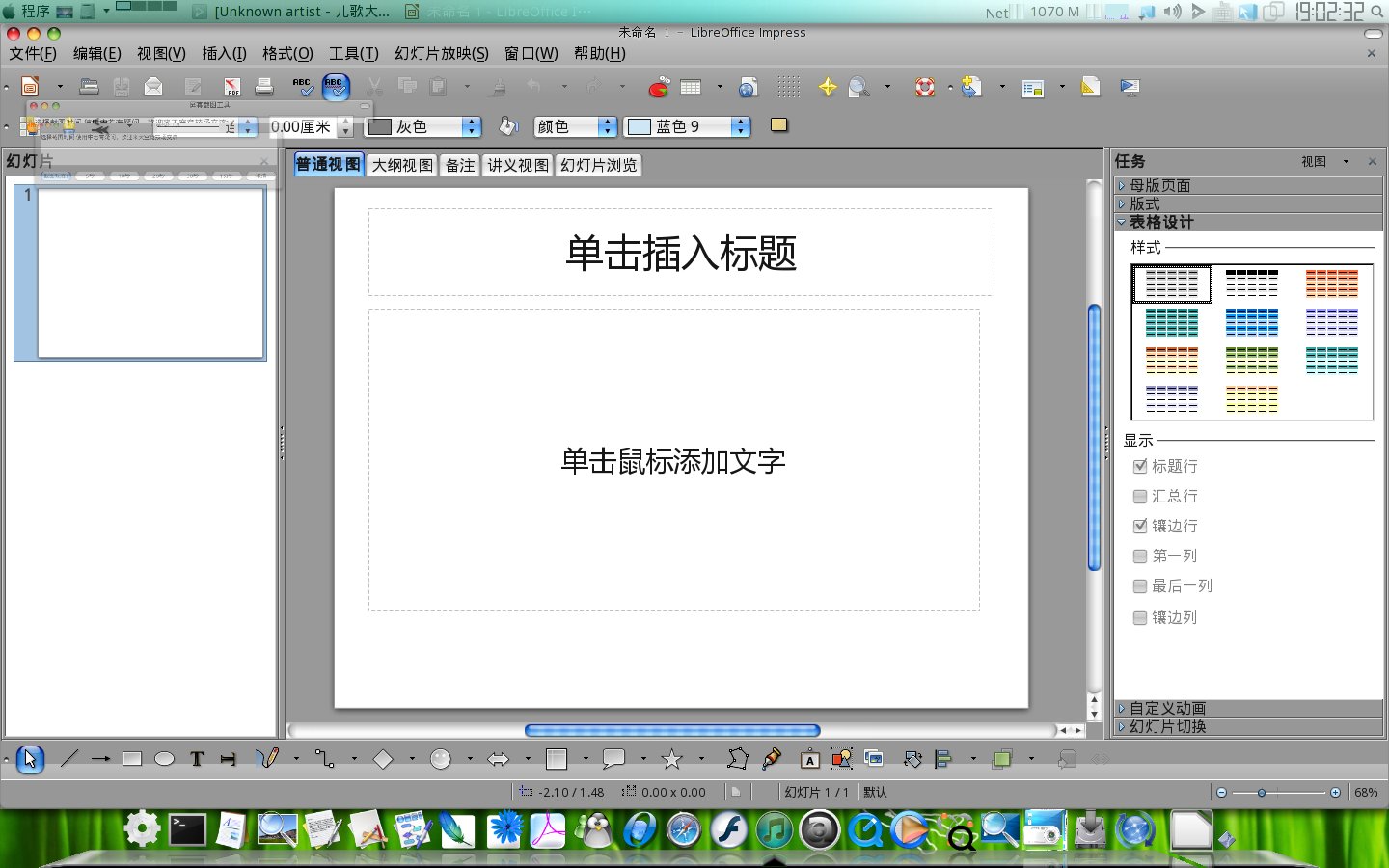The height and width of the screenshot is (868, 1389).
Task: Open the 视图 dropdown in task pane
Action: click(x=1325, y=161)
